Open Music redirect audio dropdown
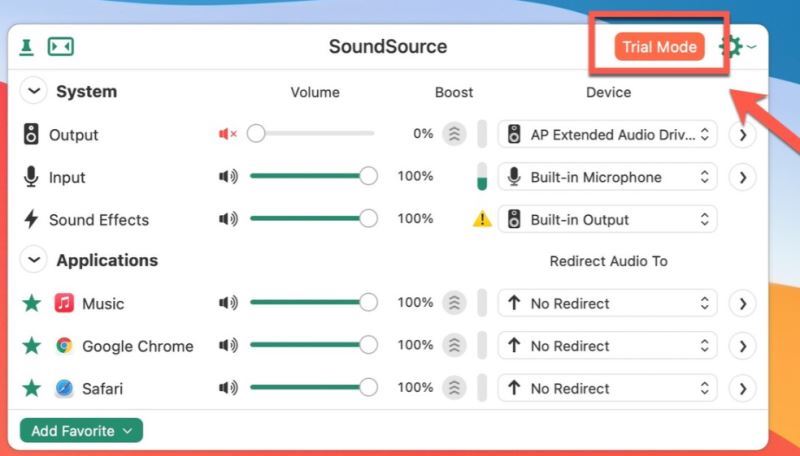 coord(608,303)
